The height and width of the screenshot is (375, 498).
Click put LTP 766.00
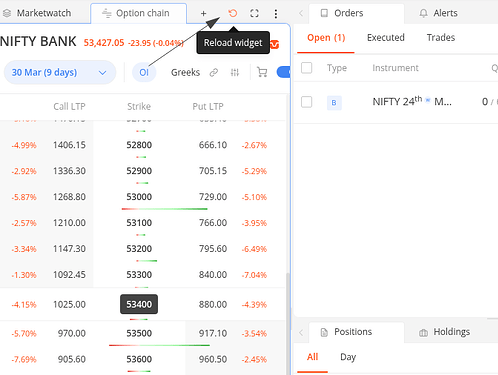pyautogui.click(x=213, y=223)
